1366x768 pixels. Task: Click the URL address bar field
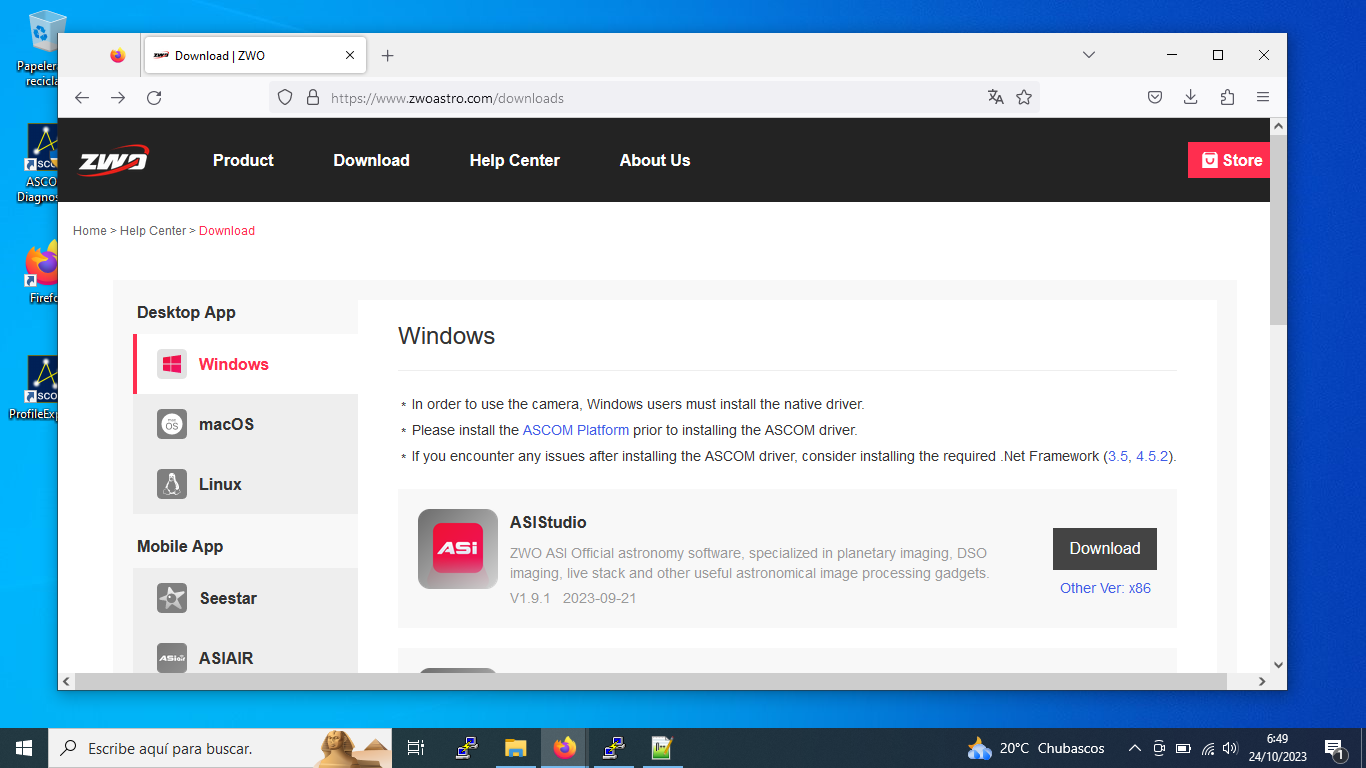coord(640,98)
